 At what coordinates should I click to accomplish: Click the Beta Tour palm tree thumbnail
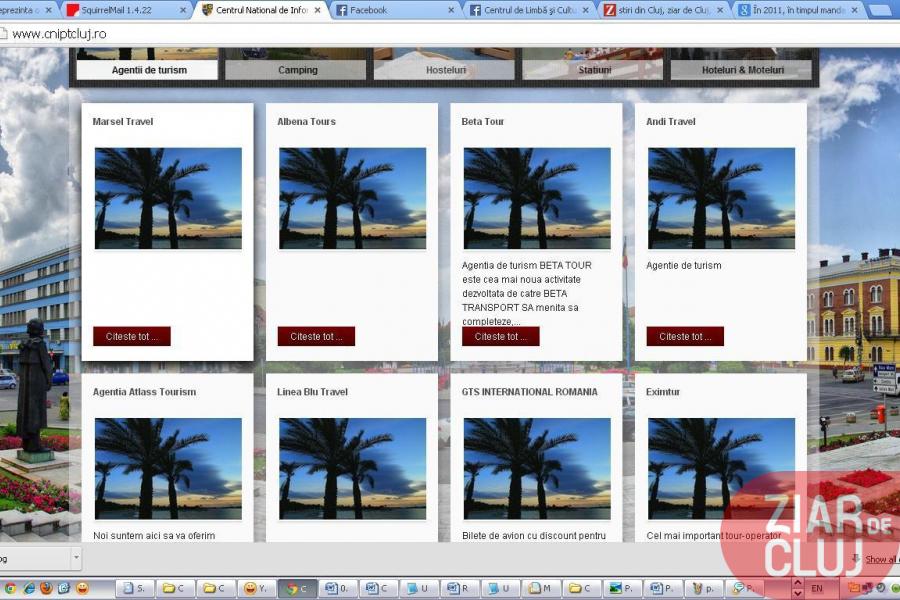(537, 198)
